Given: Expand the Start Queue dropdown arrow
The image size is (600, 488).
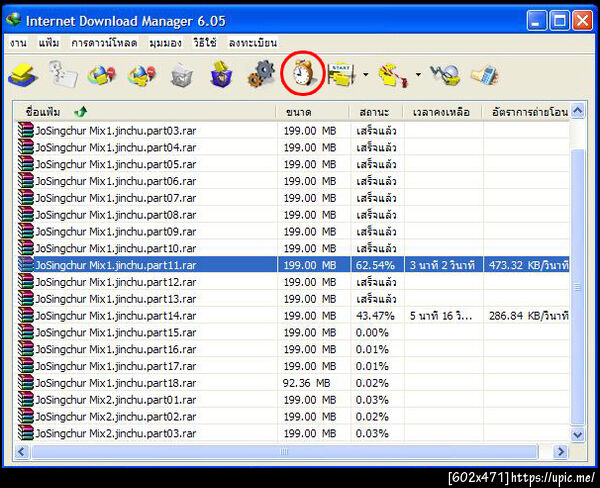Looking at the screenshot, I should click(365, 75).
